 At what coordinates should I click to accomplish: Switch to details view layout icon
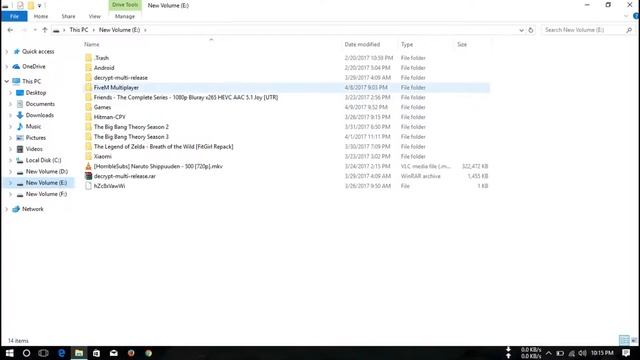(x=624, y=340)
